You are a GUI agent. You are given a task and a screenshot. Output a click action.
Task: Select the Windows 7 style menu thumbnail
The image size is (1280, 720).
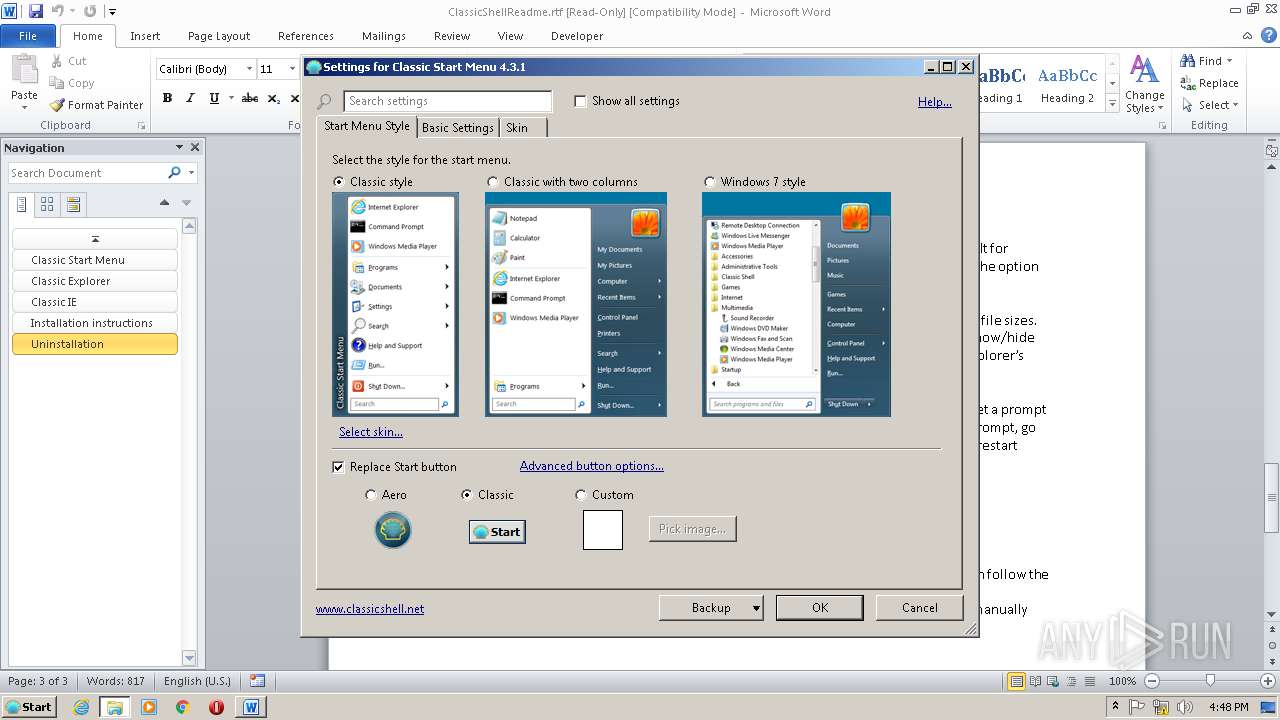796,304
